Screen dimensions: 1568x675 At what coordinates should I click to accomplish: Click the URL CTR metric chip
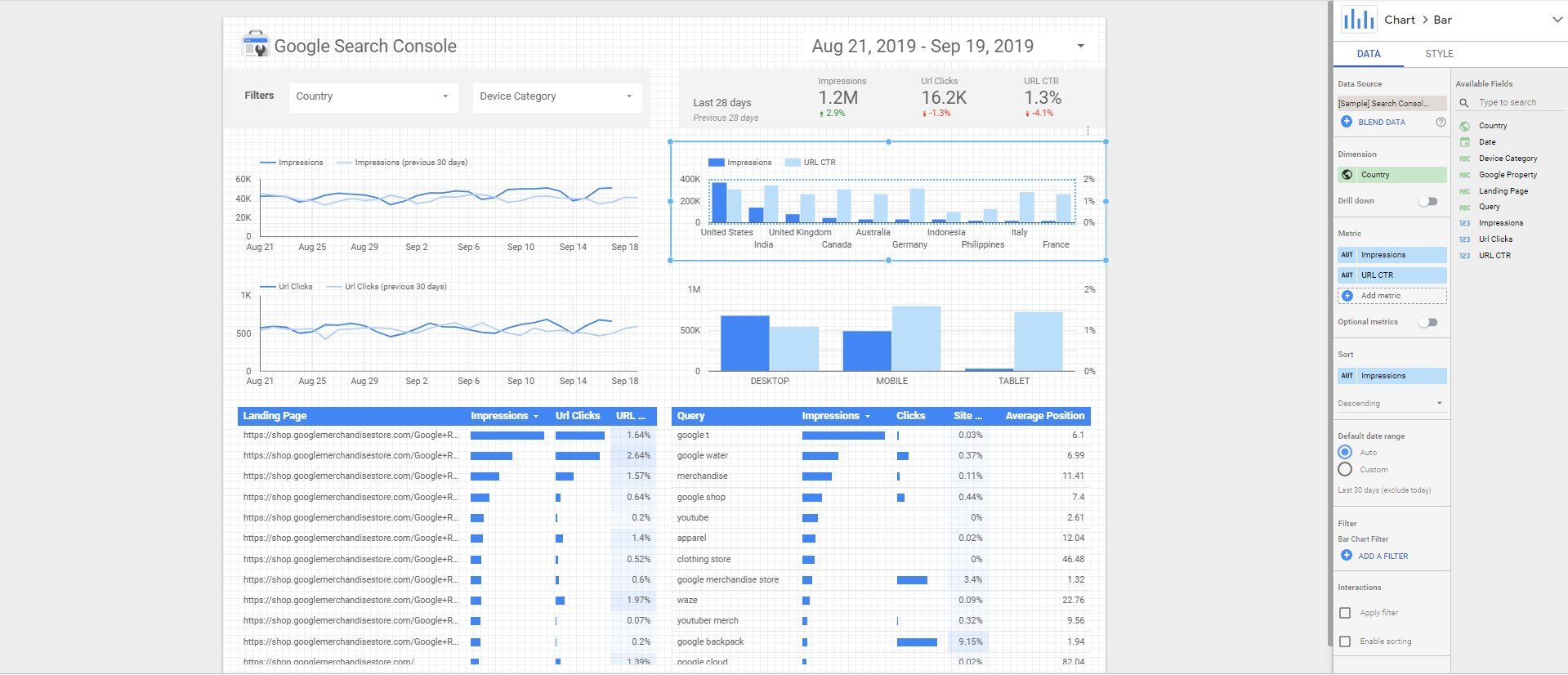(x=1392, y=275)
